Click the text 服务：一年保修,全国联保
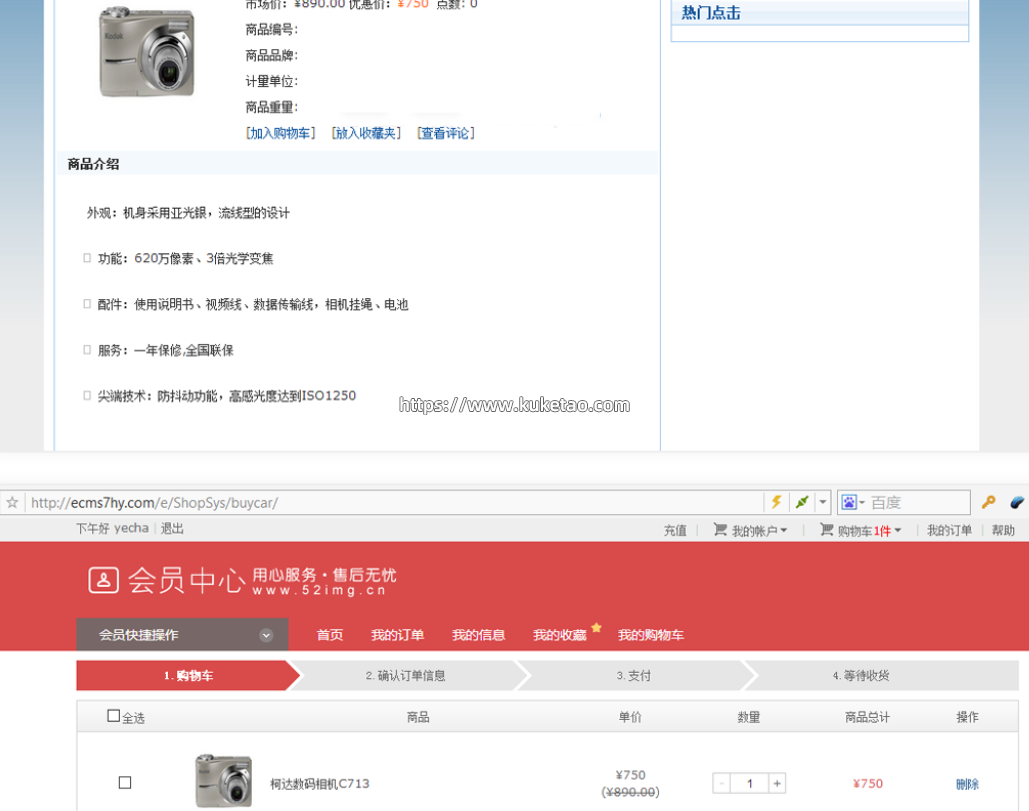The height and width of the screenshot is (811, 1029). point(165,350)
